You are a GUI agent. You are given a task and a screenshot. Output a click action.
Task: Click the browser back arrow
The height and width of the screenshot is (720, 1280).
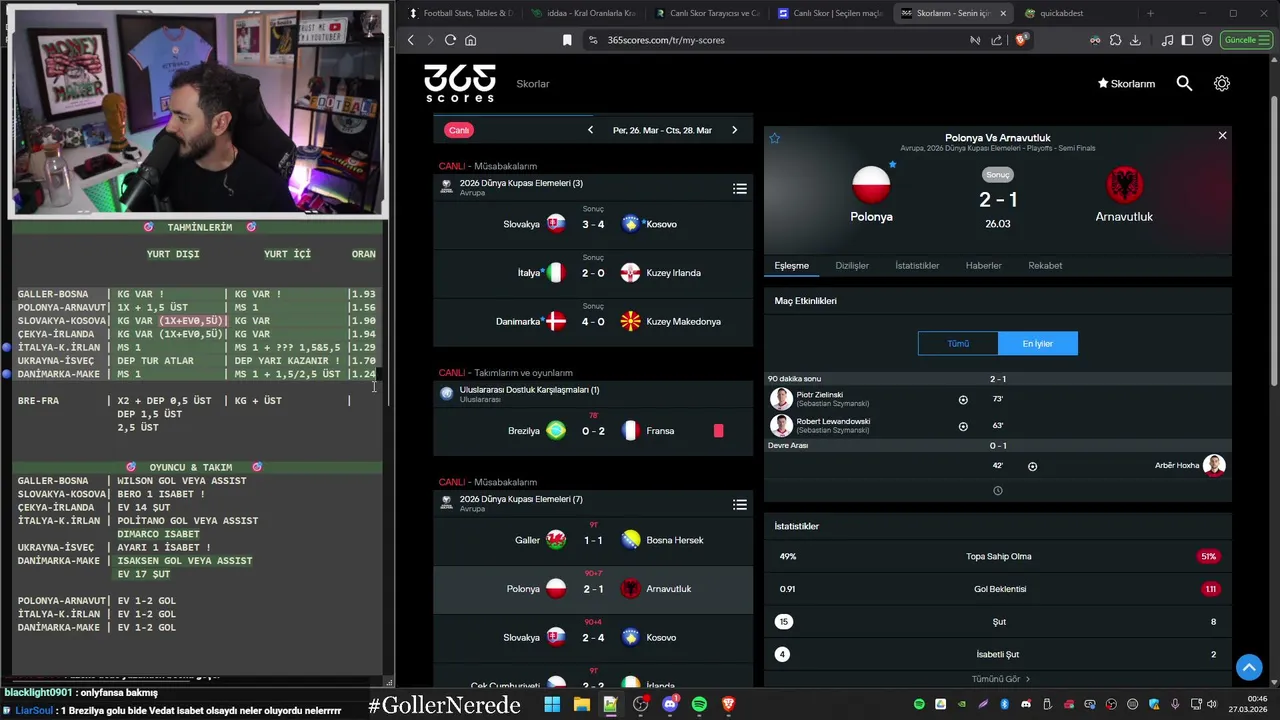tap(411, 40)
